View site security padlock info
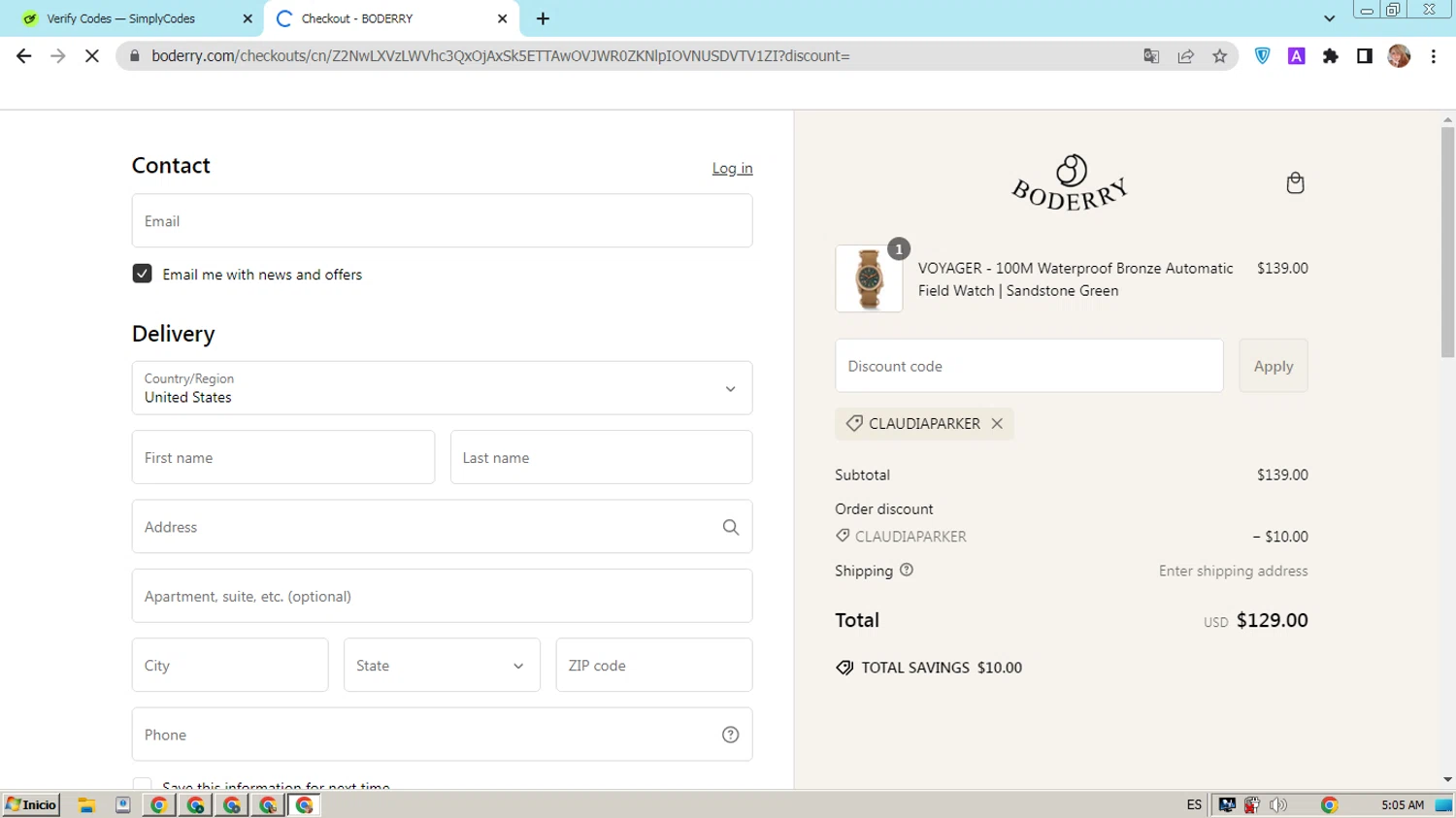 coord(134,56)
